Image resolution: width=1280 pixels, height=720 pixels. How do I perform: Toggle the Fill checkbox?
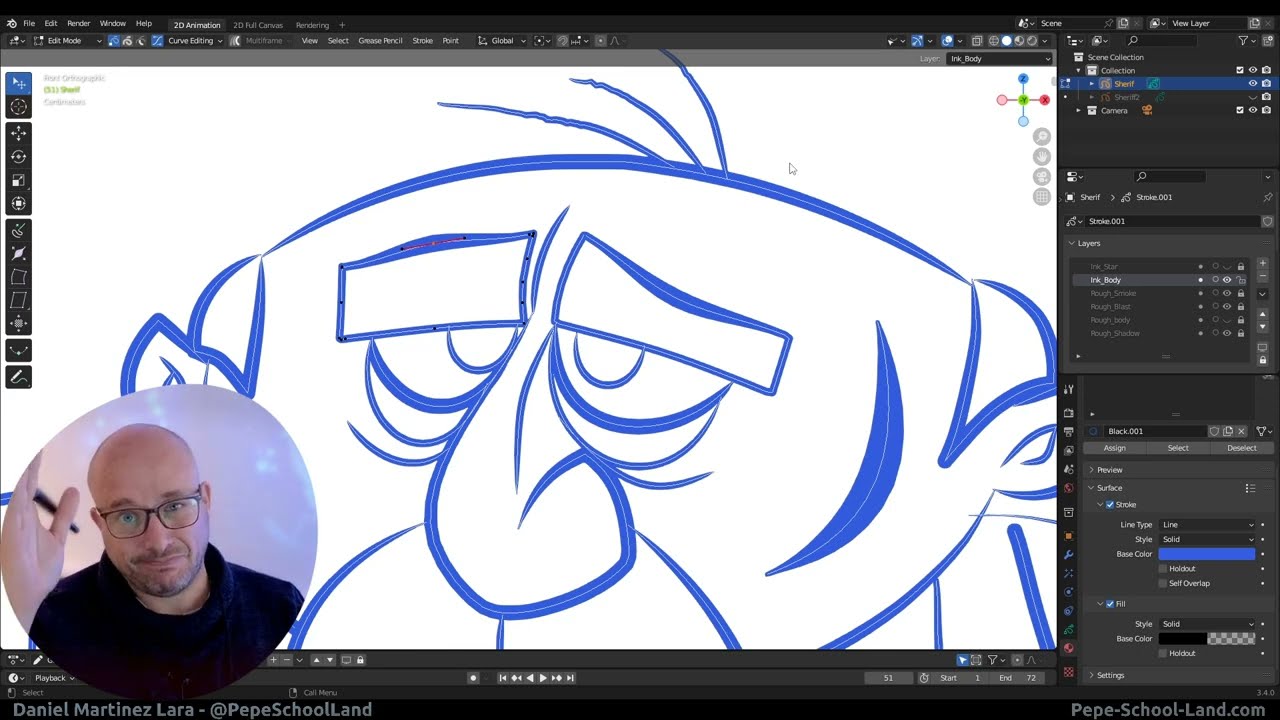pos(1110,604)
